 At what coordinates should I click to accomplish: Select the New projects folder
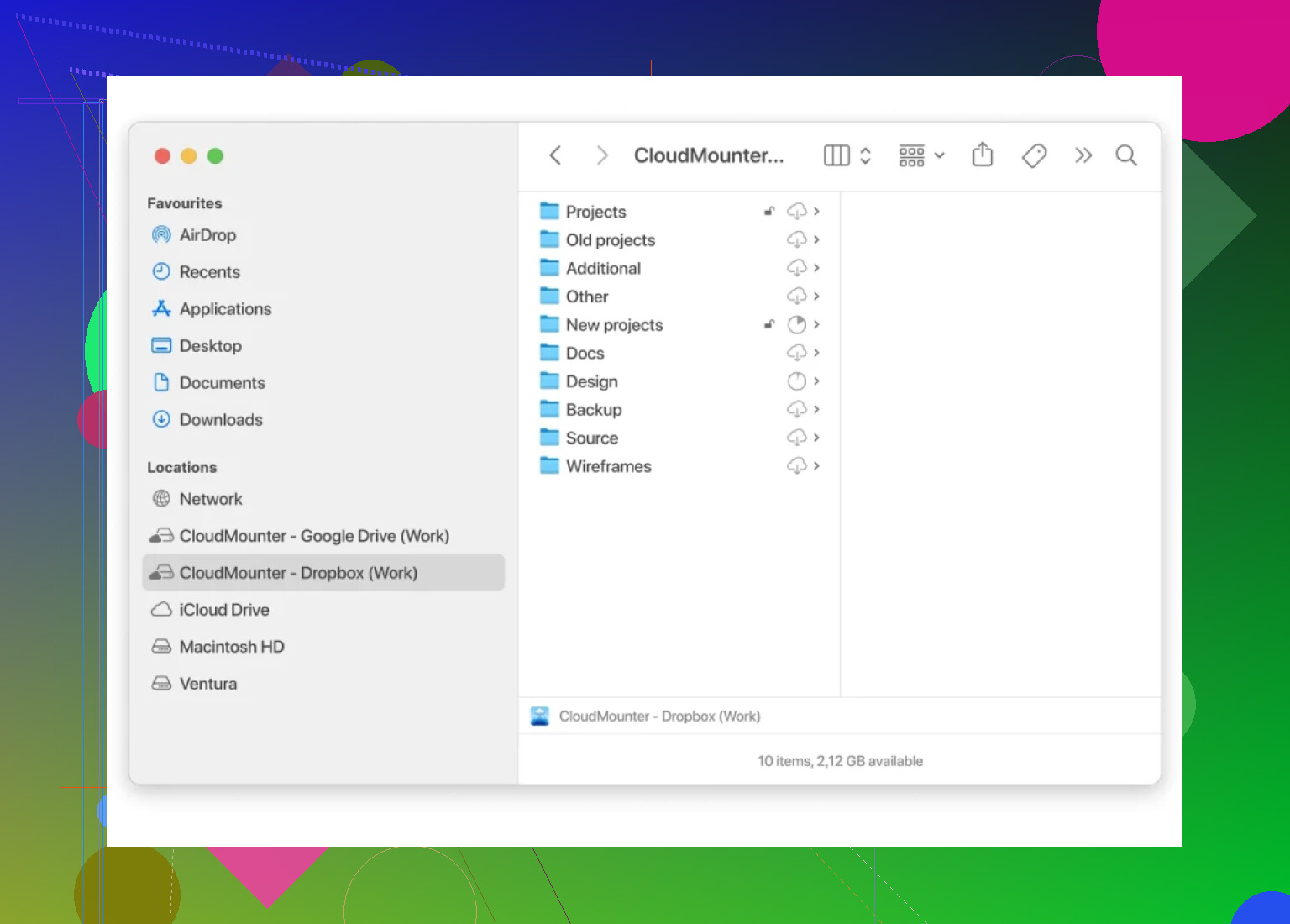point(679,325)
